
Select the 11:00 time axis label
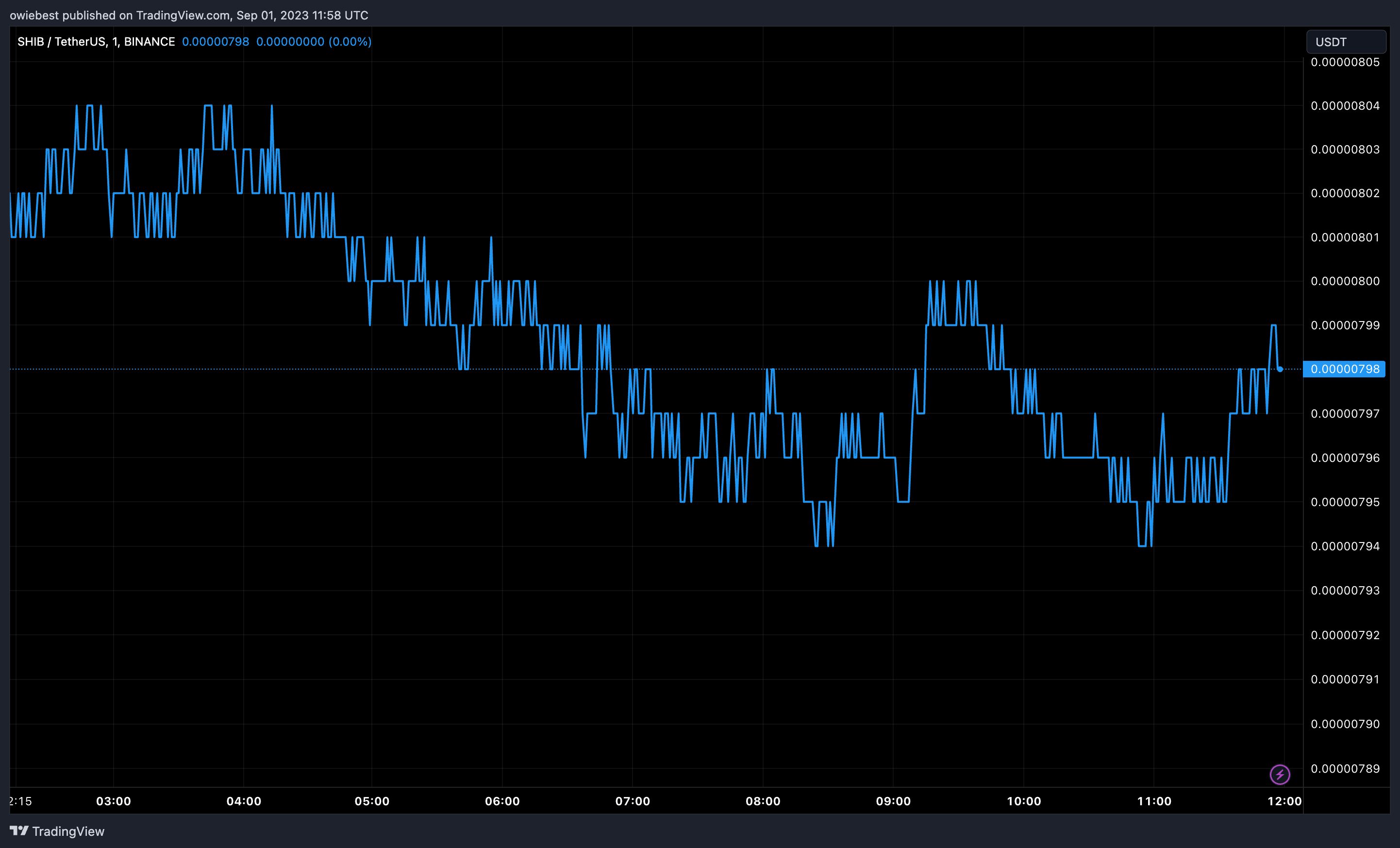click(1154, 801)
